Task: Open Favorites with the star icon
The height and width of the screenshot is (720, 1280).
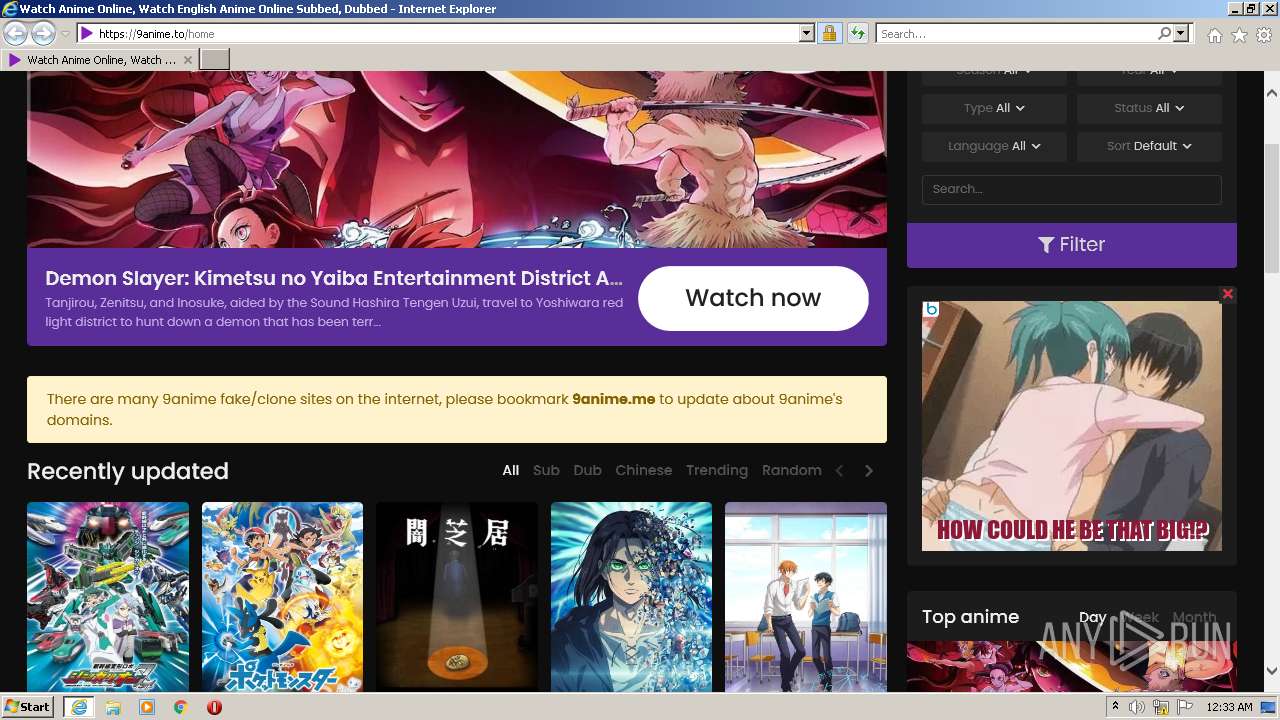Action: click(x=1239, y=35)
